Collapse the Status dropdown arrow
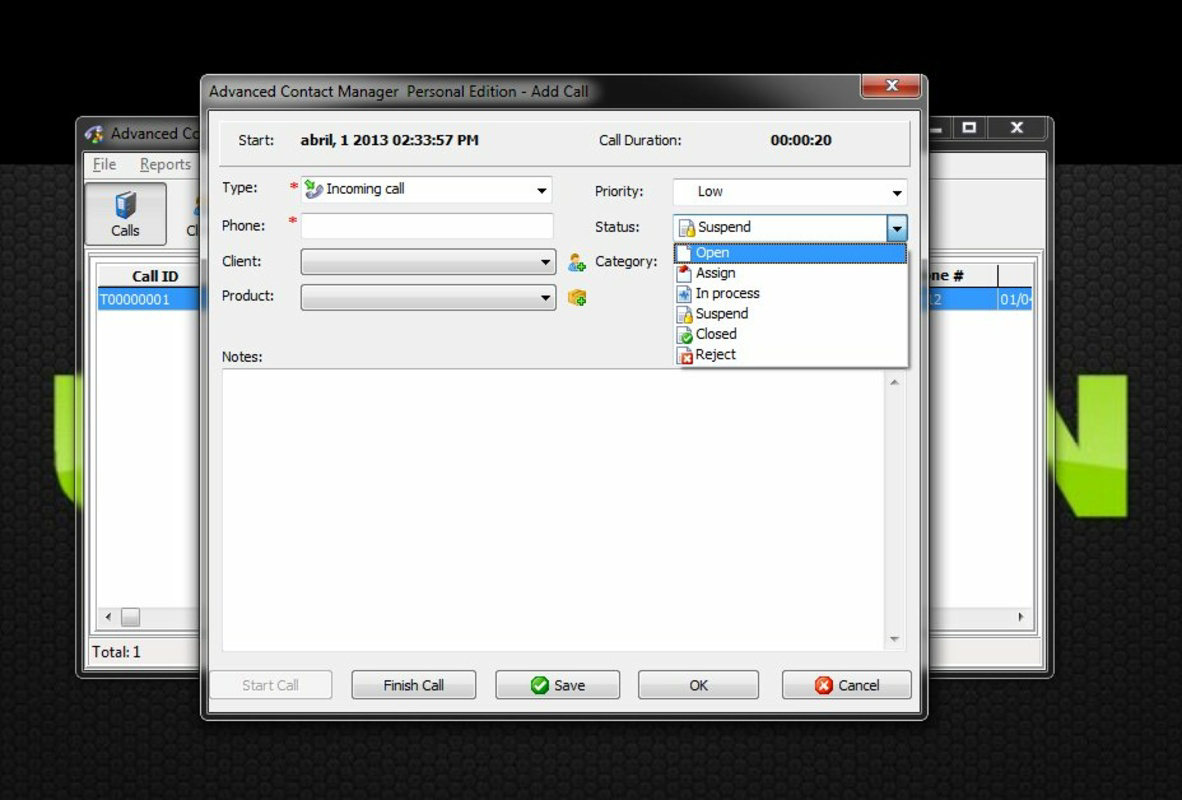The image size is (1182, 800). 896,228
